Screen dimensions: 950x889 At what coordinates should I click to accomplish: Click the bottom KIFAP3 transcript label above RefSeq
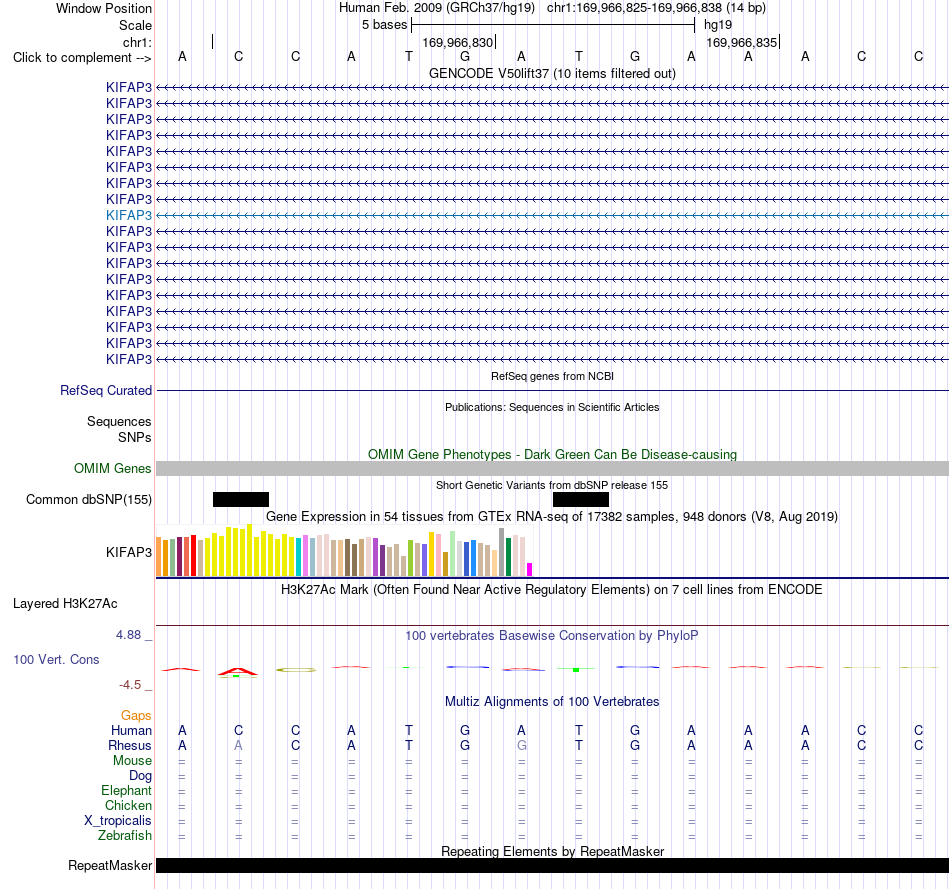(x=128, y=359)
